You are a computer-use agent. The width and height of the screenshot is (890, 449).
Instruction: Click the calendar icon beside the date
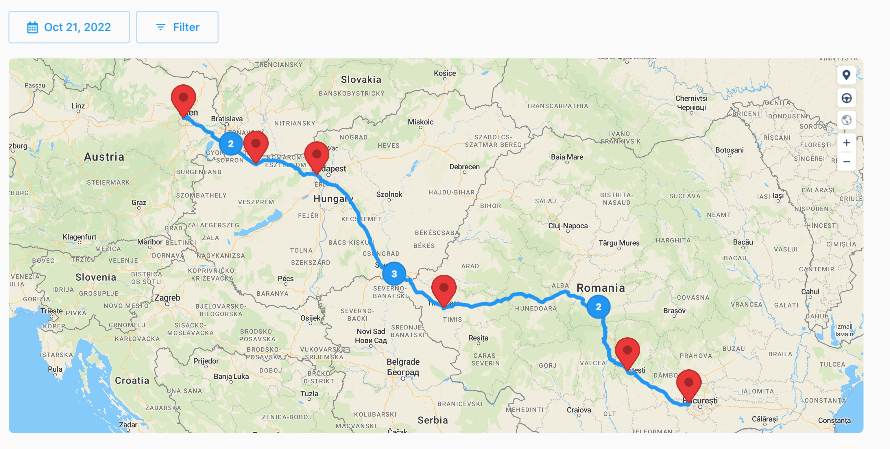32,27
